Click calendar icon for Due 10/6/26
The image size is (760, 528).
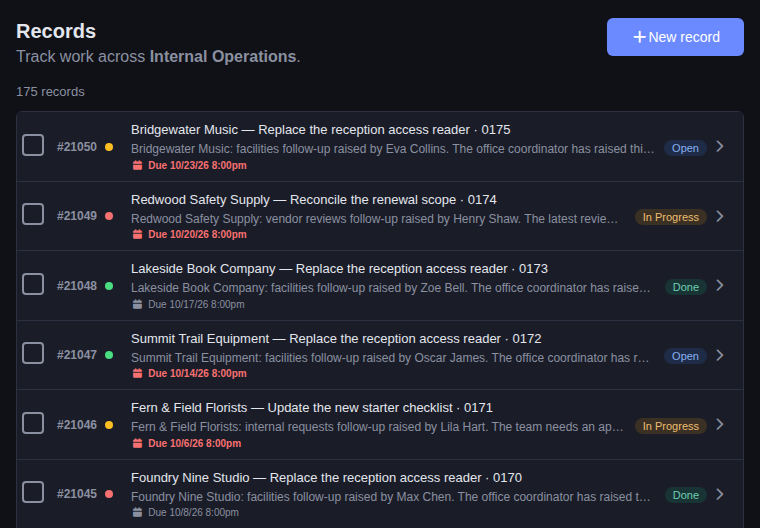138,443
